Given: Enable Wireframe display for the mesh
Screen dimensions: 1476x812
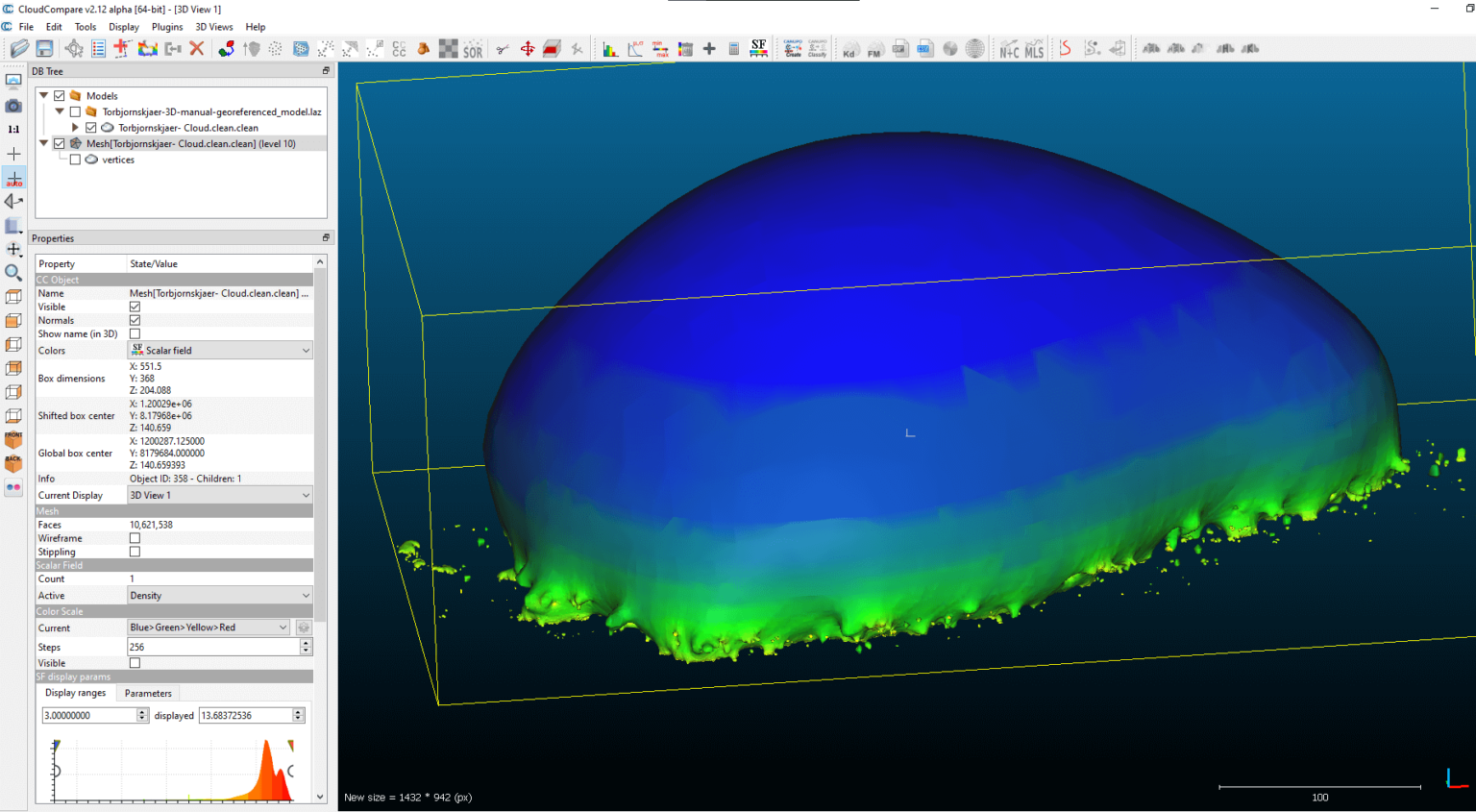Looking at the screenshot, I should (x=135, y=538).
